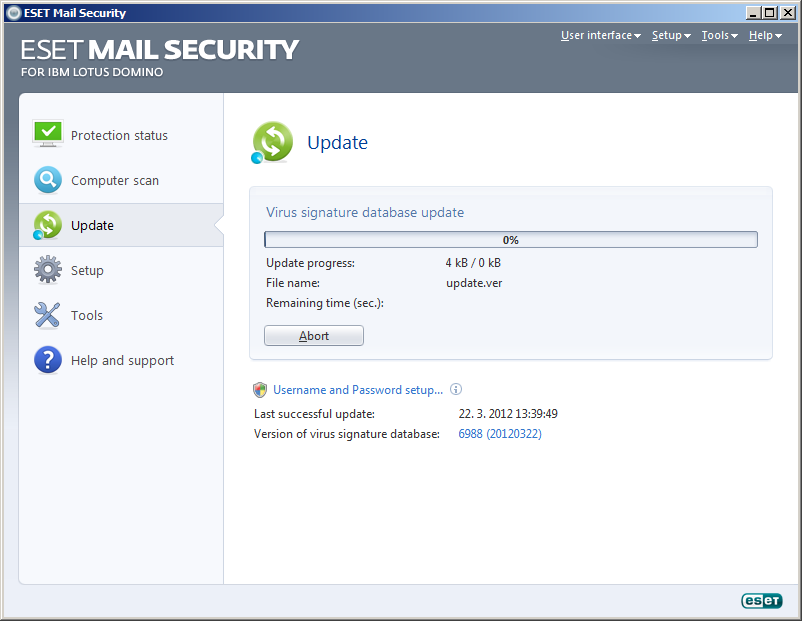802x621 pixels.
Task: Open the Help dropdown menu
Action: tap(765, 35)
